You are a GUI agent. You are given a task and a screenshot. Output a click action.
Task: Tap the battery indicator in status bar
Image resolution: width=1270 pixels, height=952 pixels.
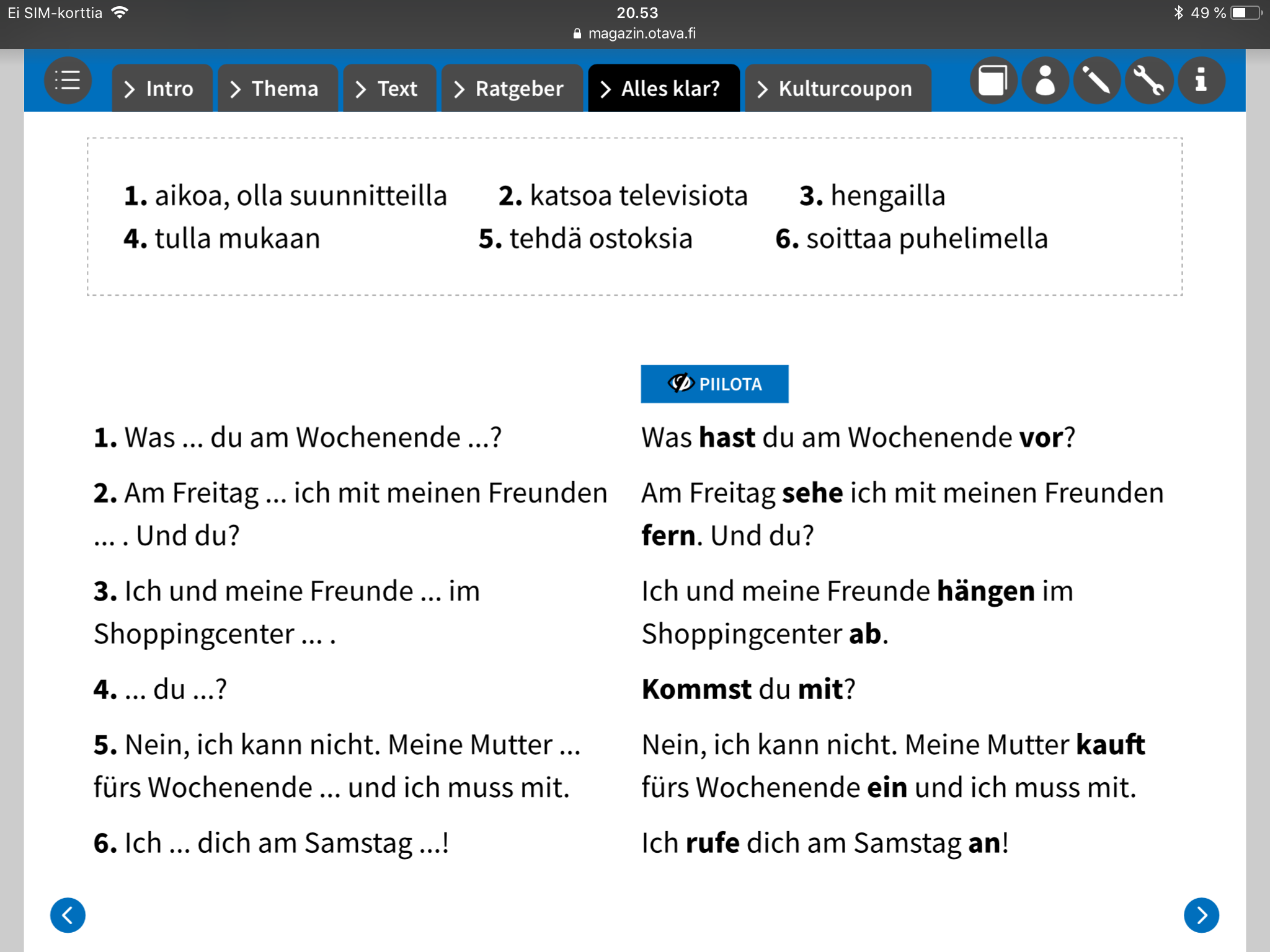point(1245,12)
